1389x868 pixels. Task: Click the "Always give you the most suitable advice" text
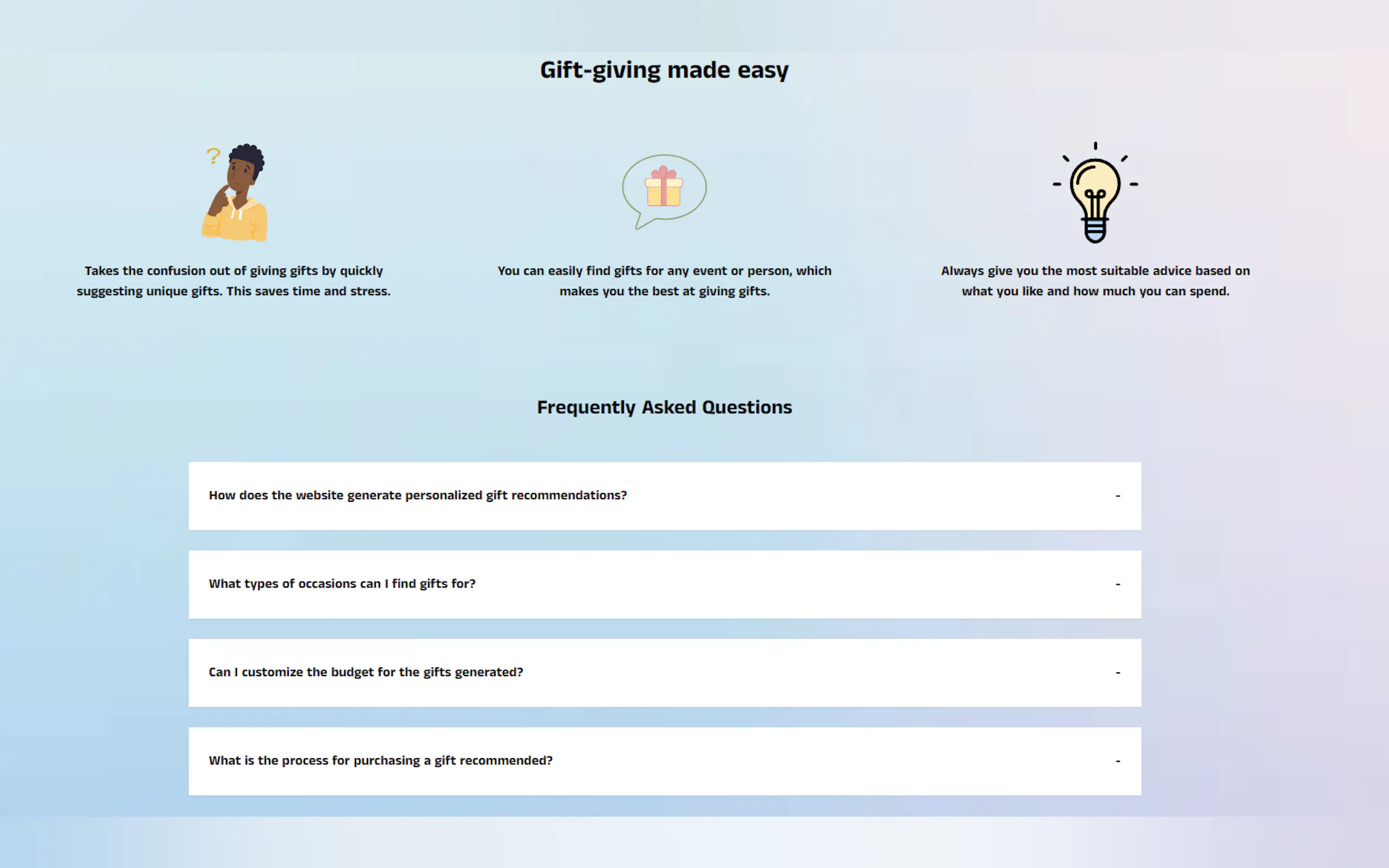[x=1095, y=281]
